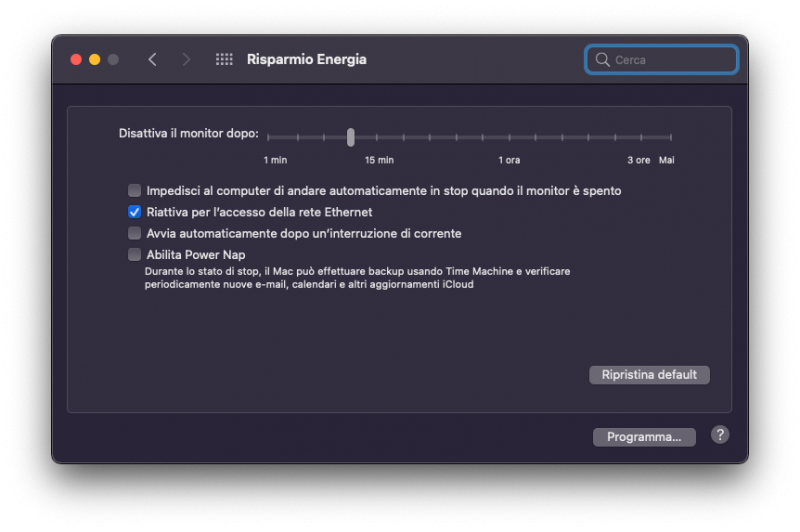
Task: Click the magnifying glass search icon
Action: [x=602, y=60]
